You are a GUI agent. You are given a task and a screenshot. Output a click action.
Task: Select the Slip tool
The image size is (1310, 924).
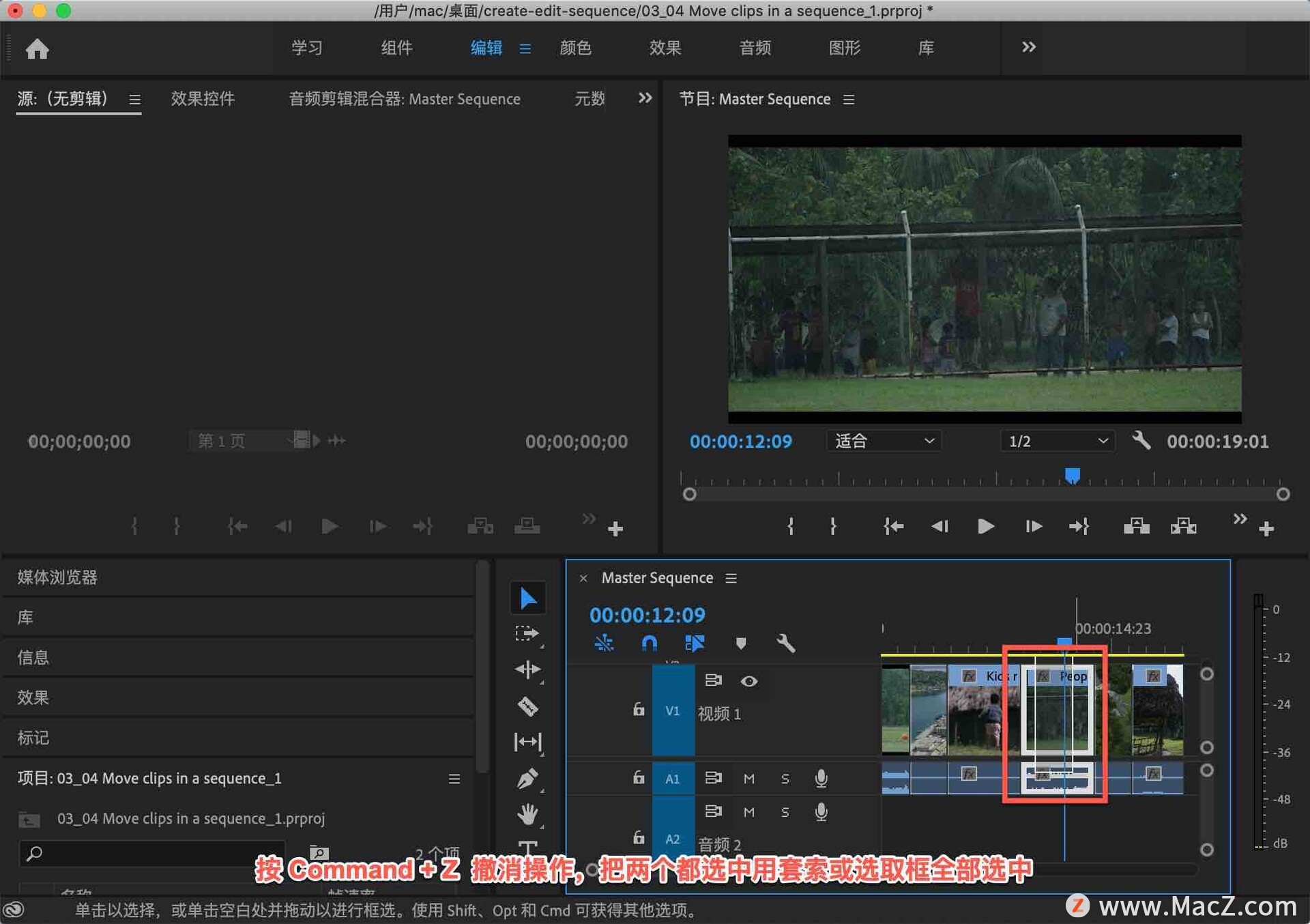(x=527, y=741)
